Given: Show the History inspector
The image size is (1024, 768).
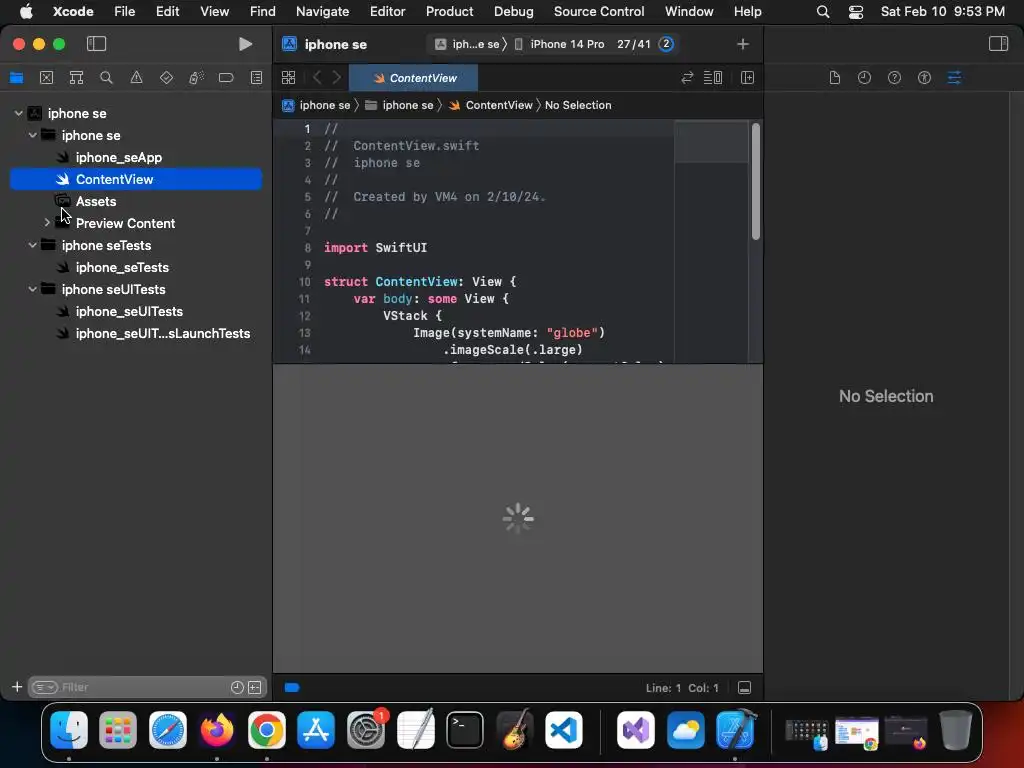Looking at the screenshot, I should (865, 78).
